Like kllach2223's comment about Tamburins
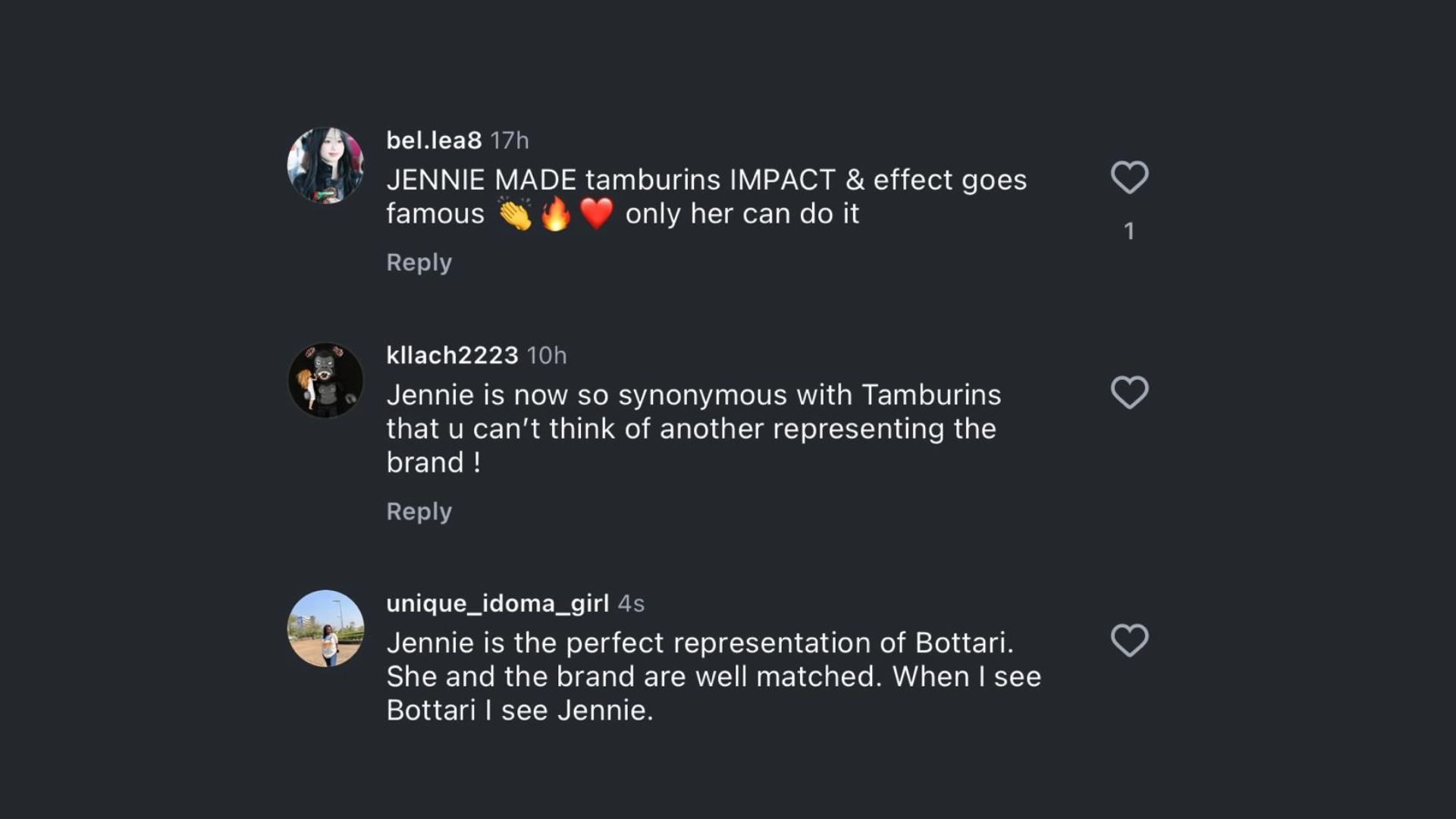Screen dimensions: 1456x819 tap(1129, 392)
